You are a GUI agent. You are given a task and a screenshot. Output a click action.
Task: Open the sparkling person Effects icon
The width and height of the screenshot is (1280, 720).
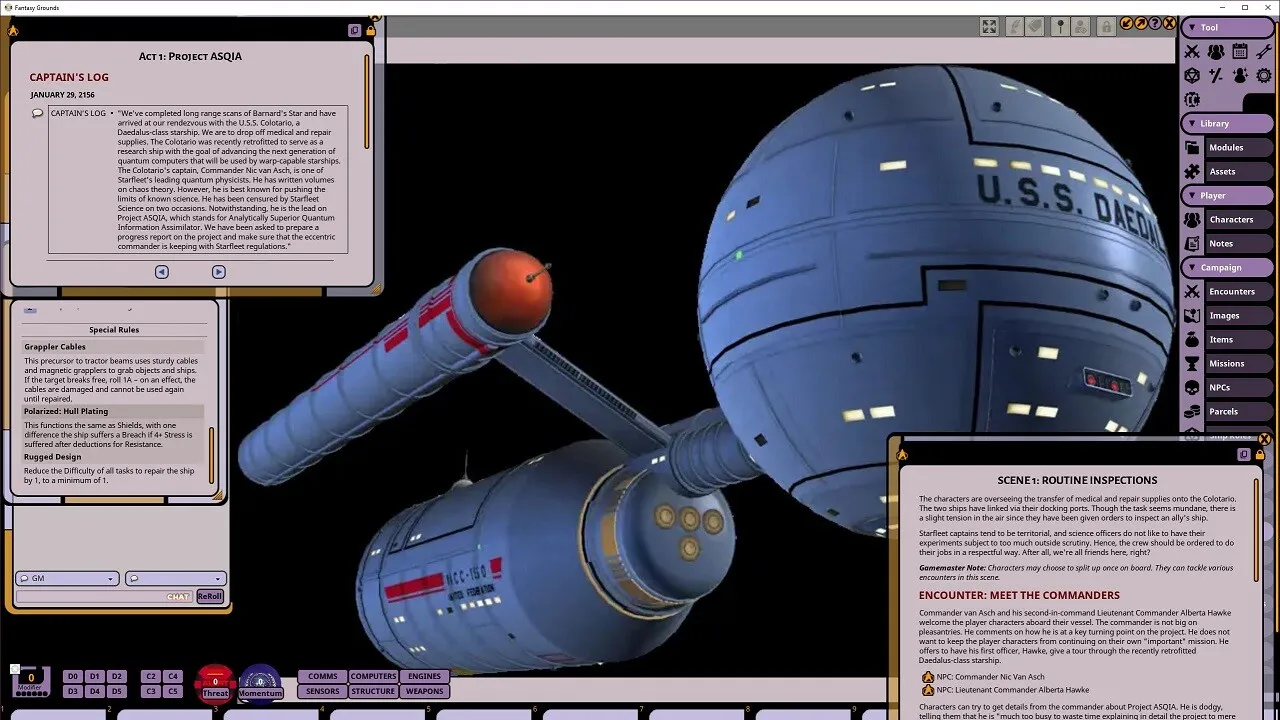click(1240, 76)
